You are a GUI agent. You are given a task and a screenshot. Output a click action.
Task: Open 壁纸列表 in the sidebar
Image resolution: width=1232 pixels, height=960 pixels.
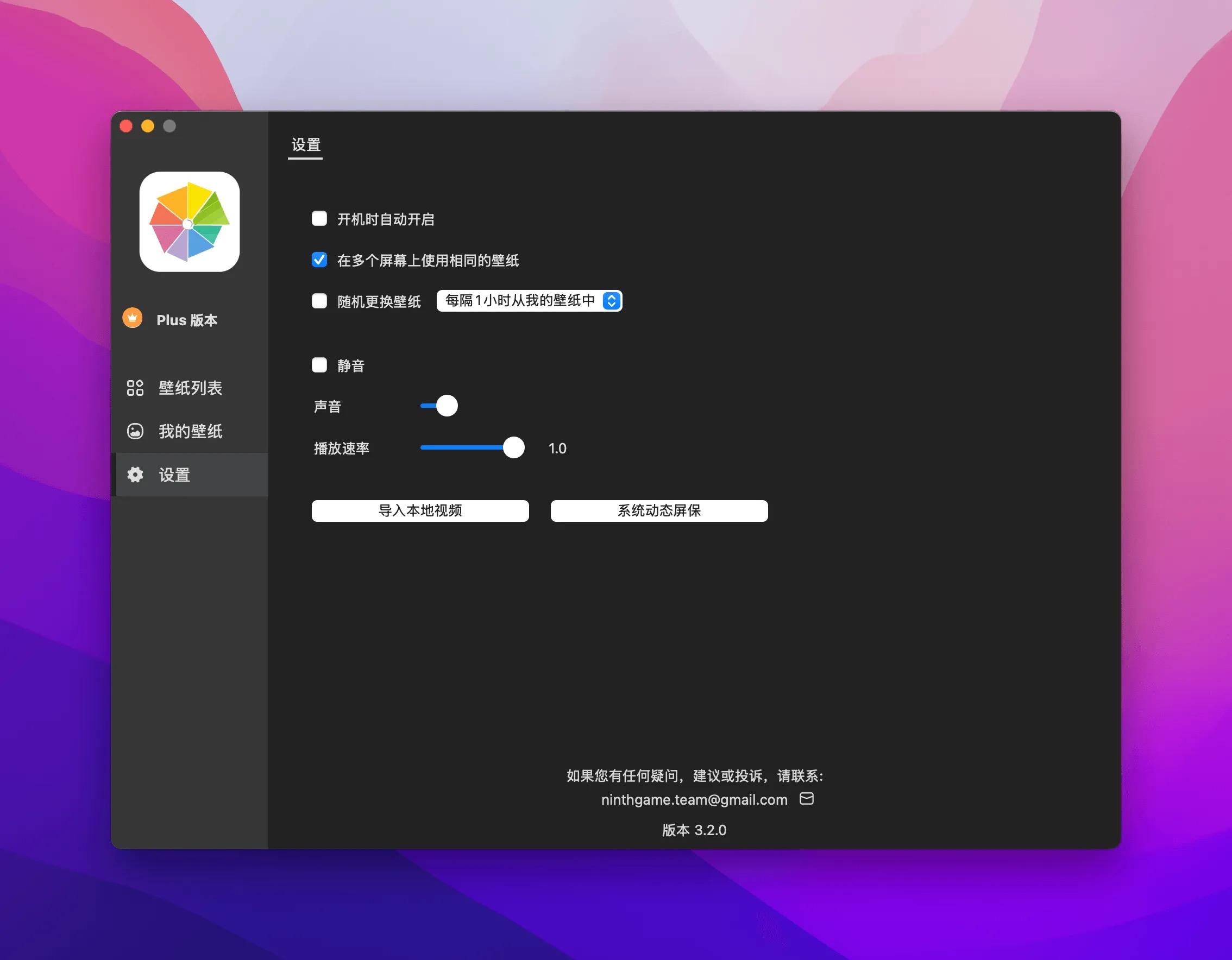(x=190, y=388)
